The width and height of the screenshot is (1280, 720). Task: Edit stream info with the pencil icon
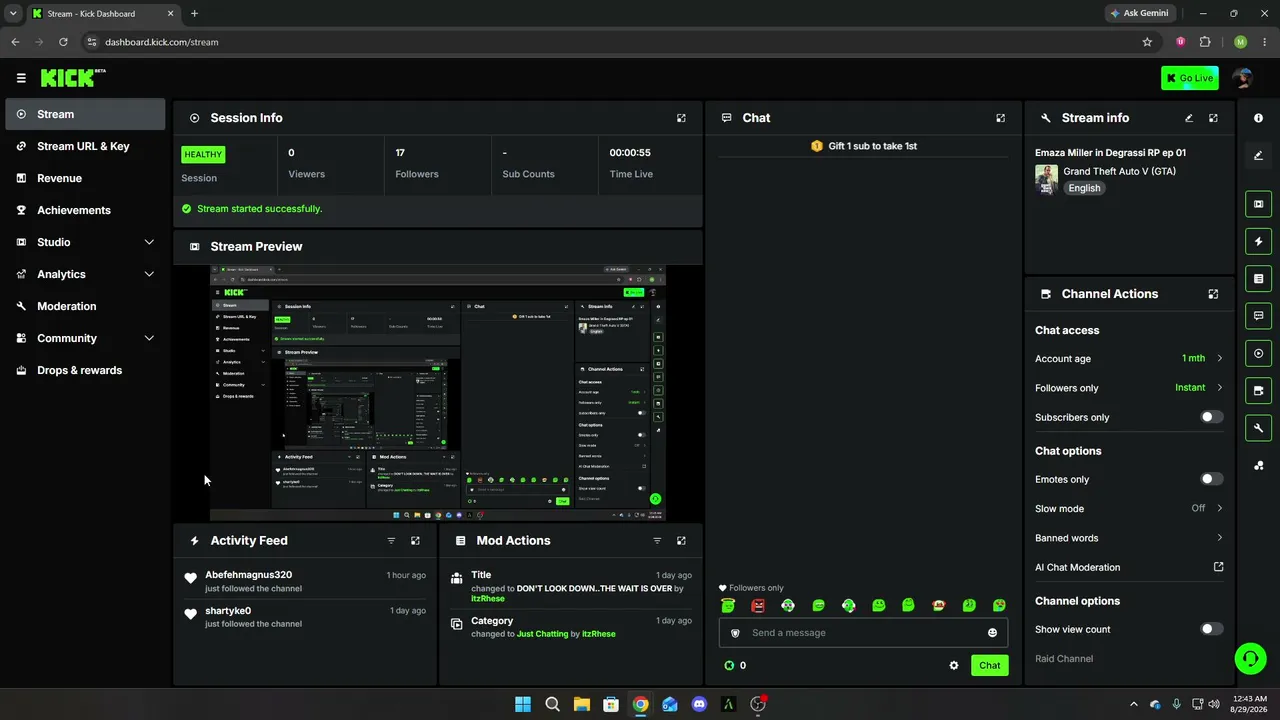click(1189, 118)
